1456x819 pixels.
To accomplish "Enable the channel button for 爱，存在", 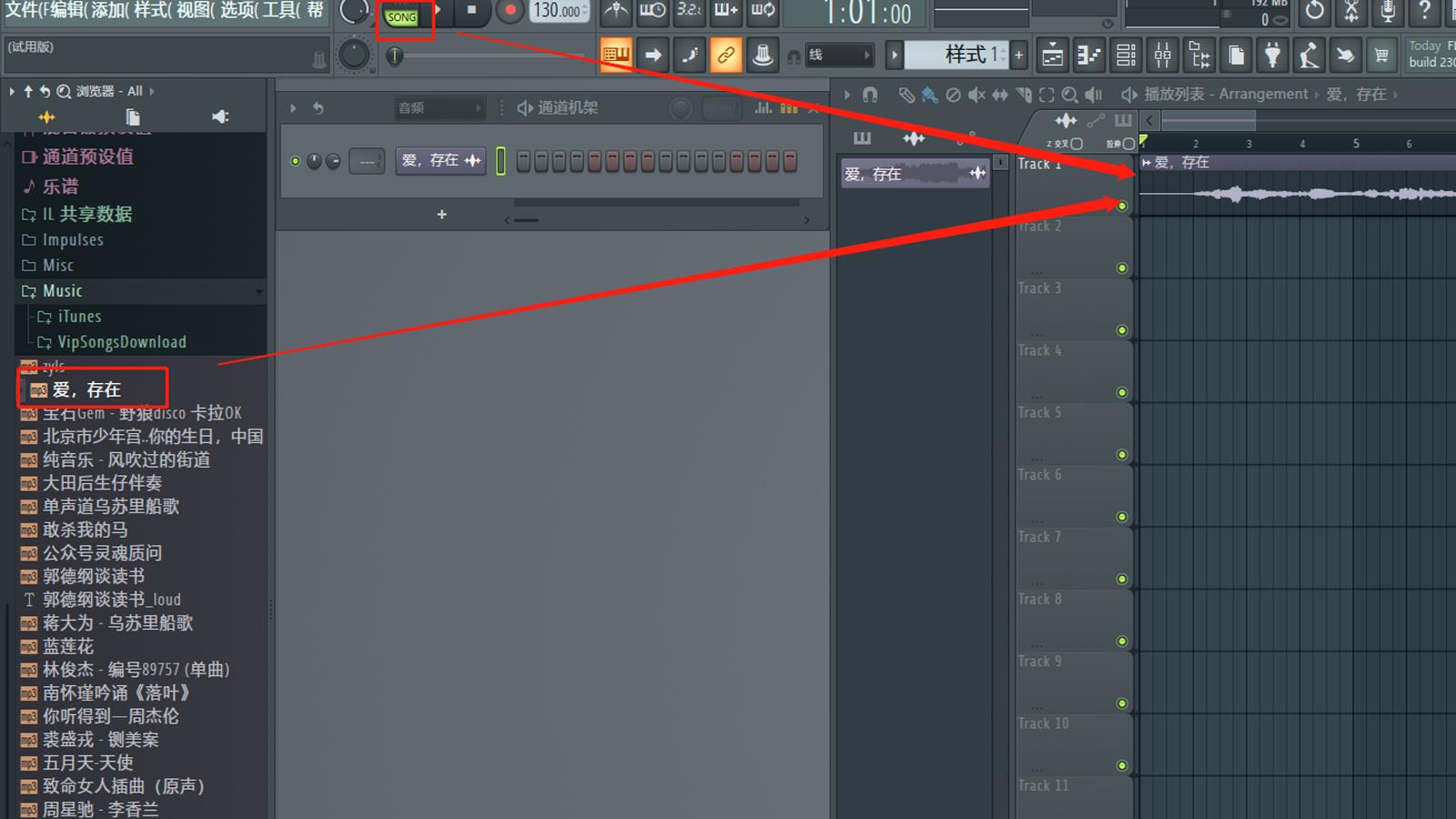I will (295, 160).
